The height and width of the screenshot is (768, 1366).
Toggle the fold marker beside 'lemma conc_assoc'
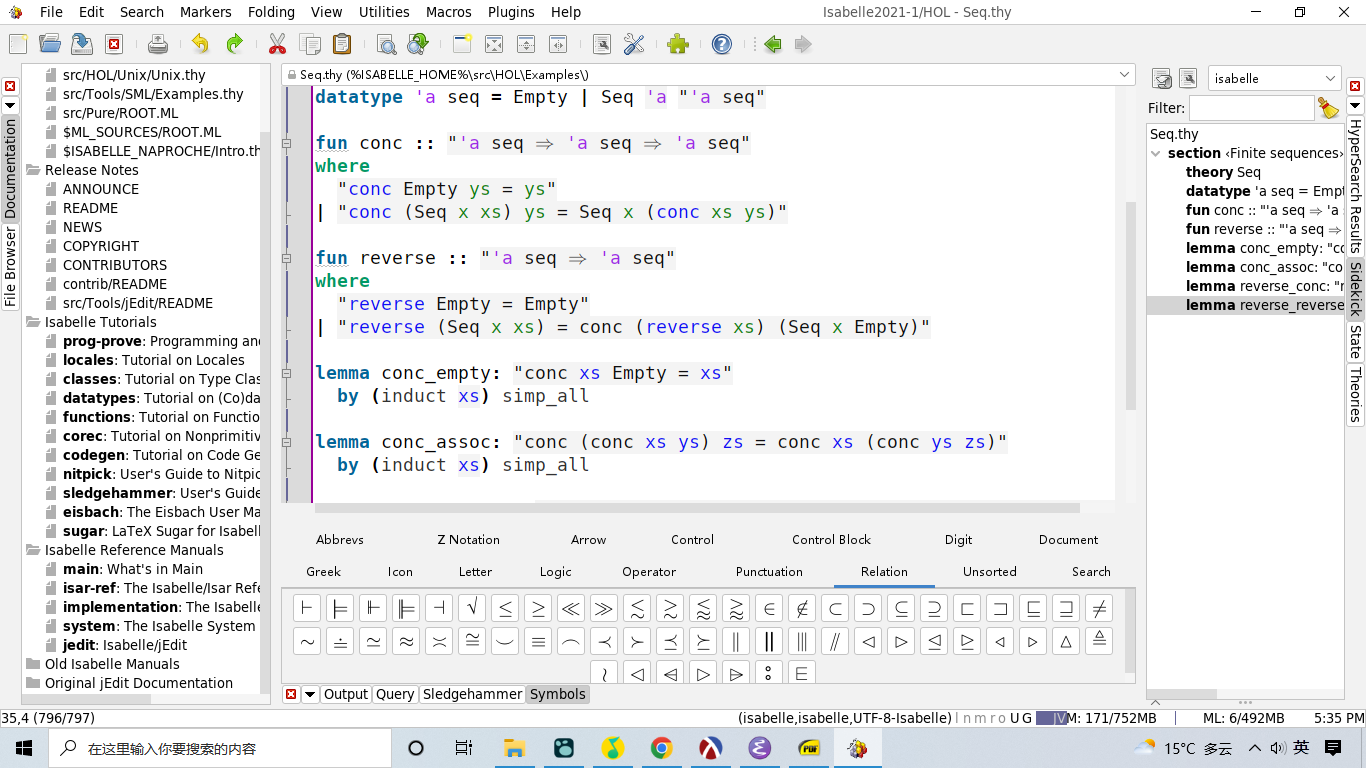pyautogui.click(x=287, y=442)
